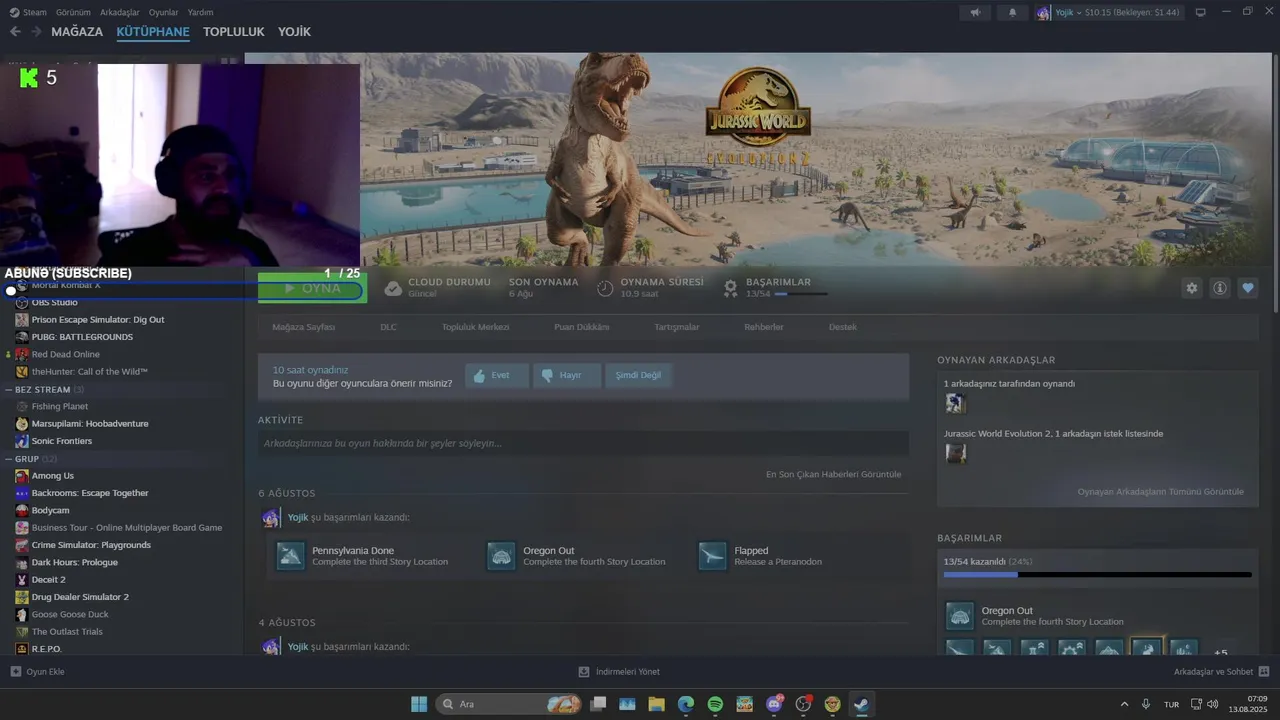Open the YOJIK profile tab

point(294,32)
